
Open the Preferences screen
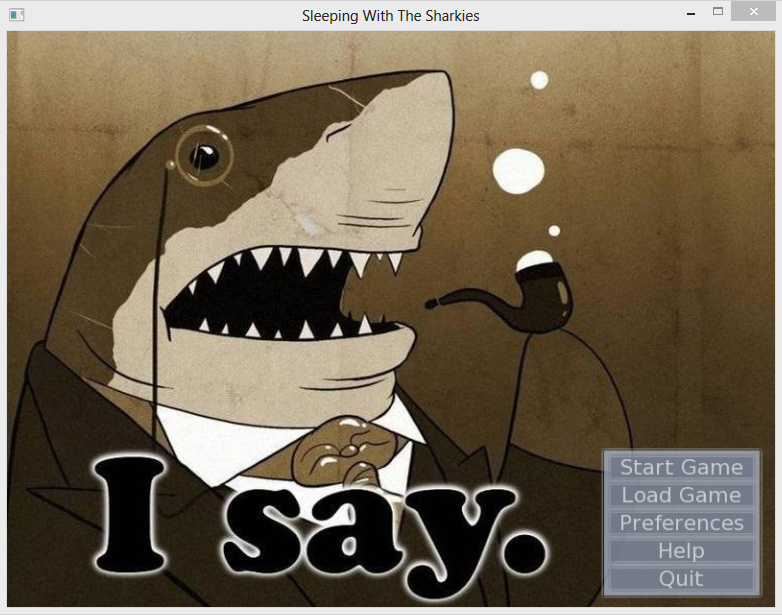click(681, 523)
